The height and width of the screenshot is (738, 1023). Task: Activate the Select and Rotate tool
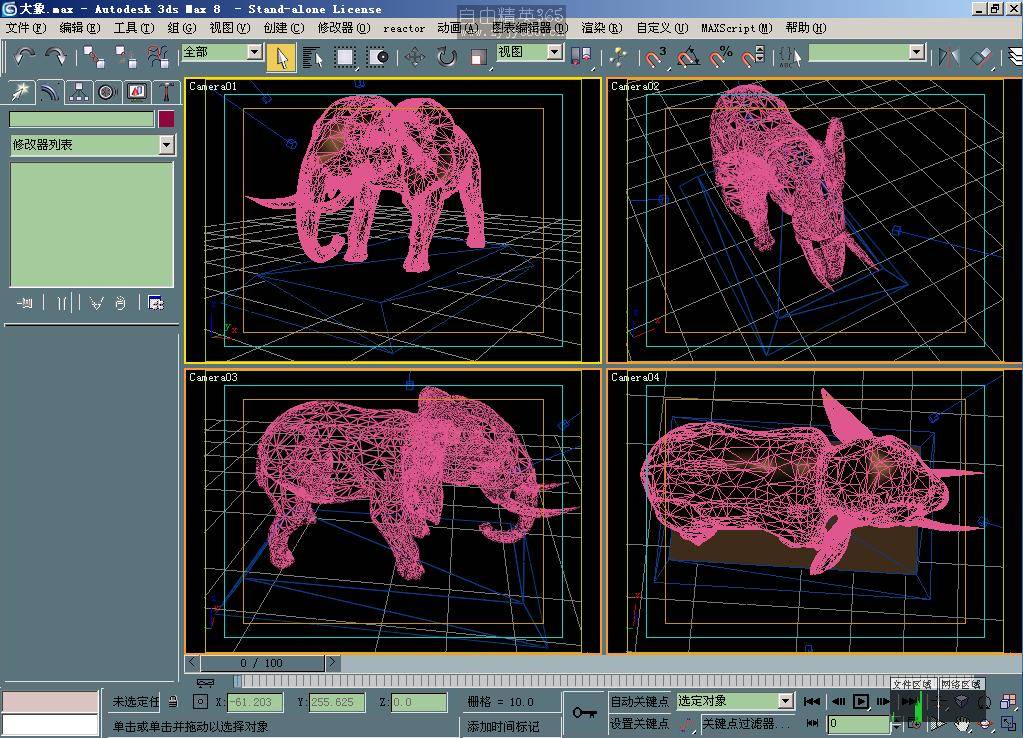click(446, 57)
